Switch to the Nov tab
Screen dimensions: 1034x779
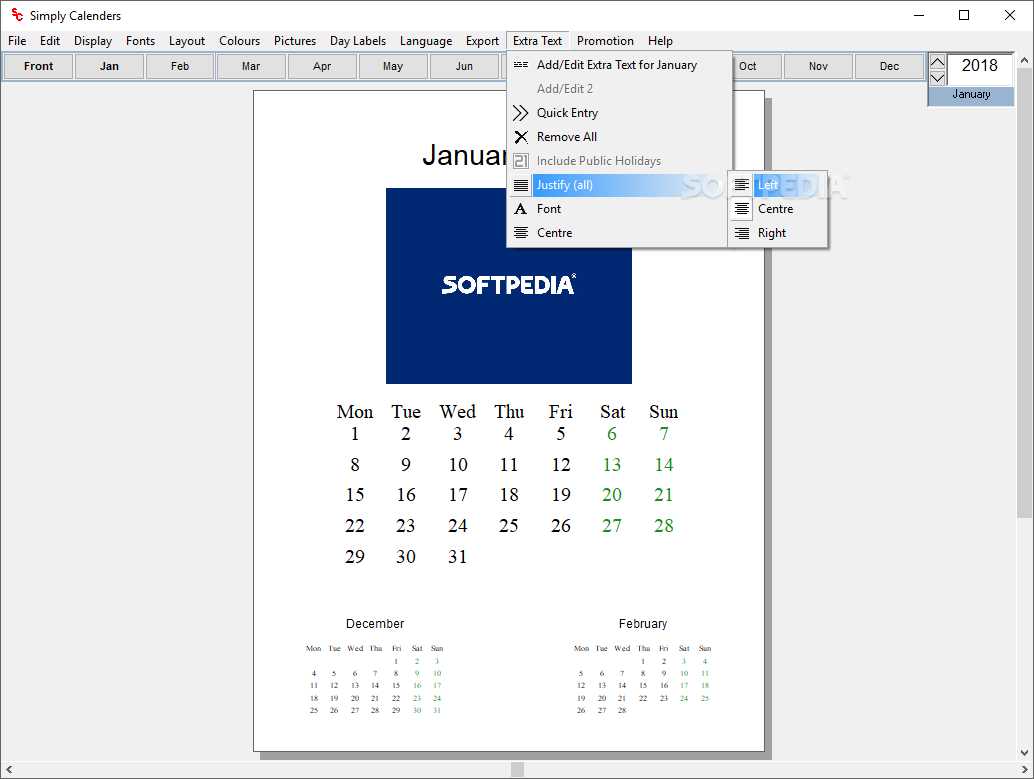coord(818,66)
